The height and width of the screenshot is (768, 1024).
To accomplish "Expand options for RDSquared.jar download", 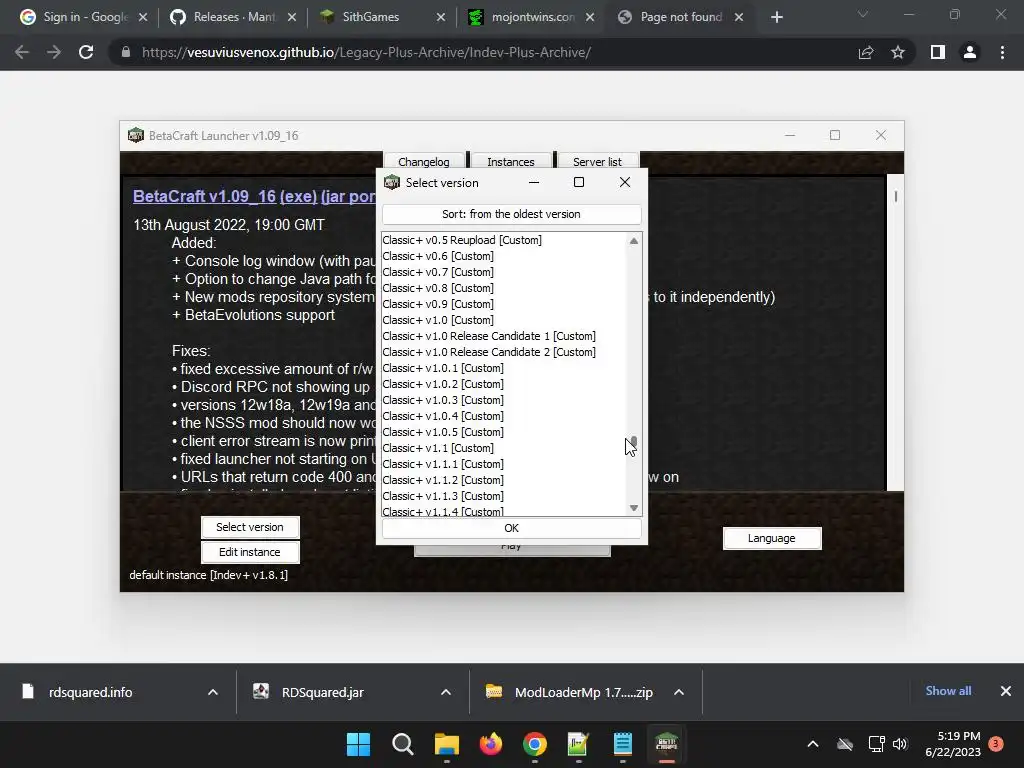I will pos(446,692).
